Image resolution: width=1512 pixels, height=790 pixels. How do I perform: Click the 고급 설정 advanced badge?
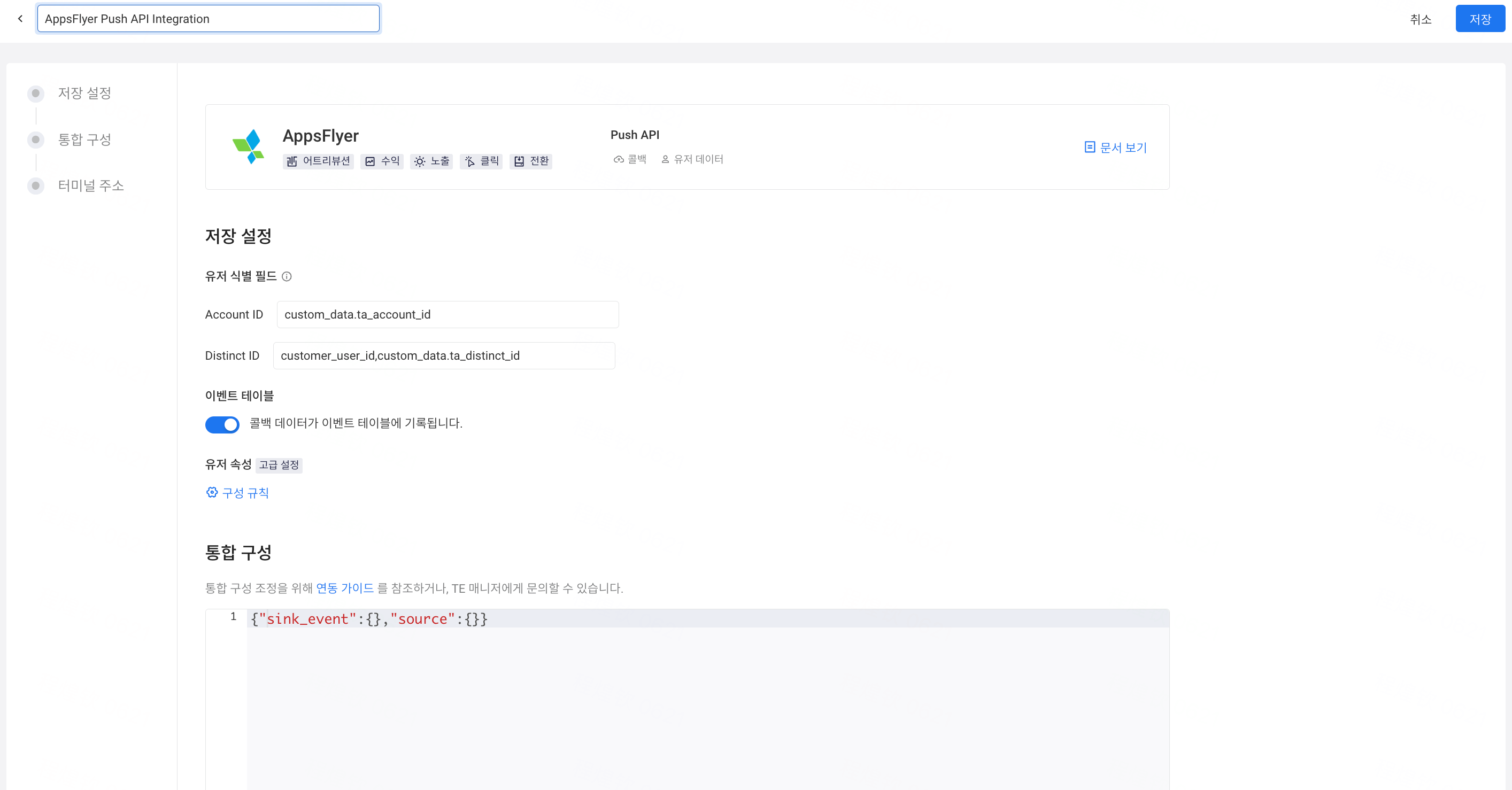click(280, 466)
